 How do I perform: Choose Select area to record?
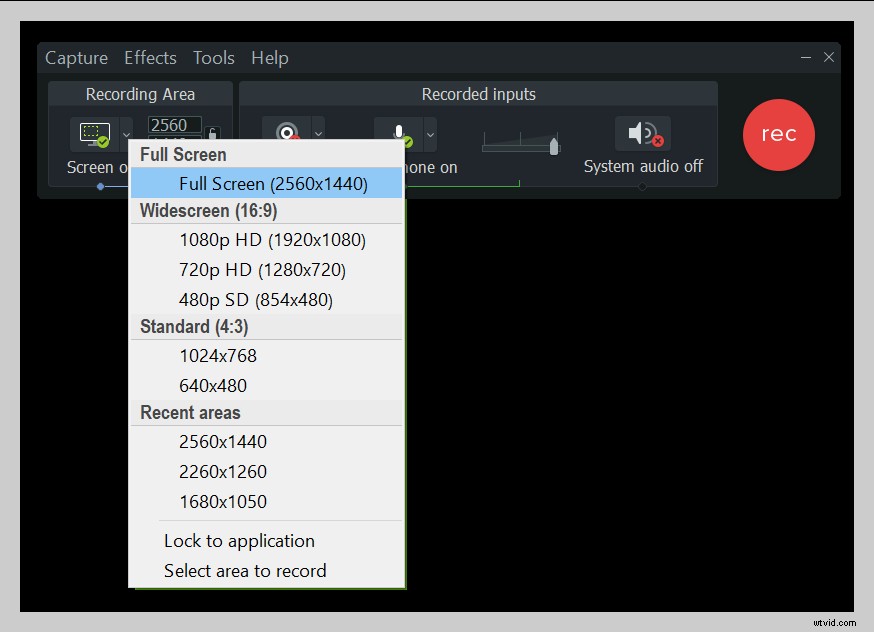click(x=244, y=570)
